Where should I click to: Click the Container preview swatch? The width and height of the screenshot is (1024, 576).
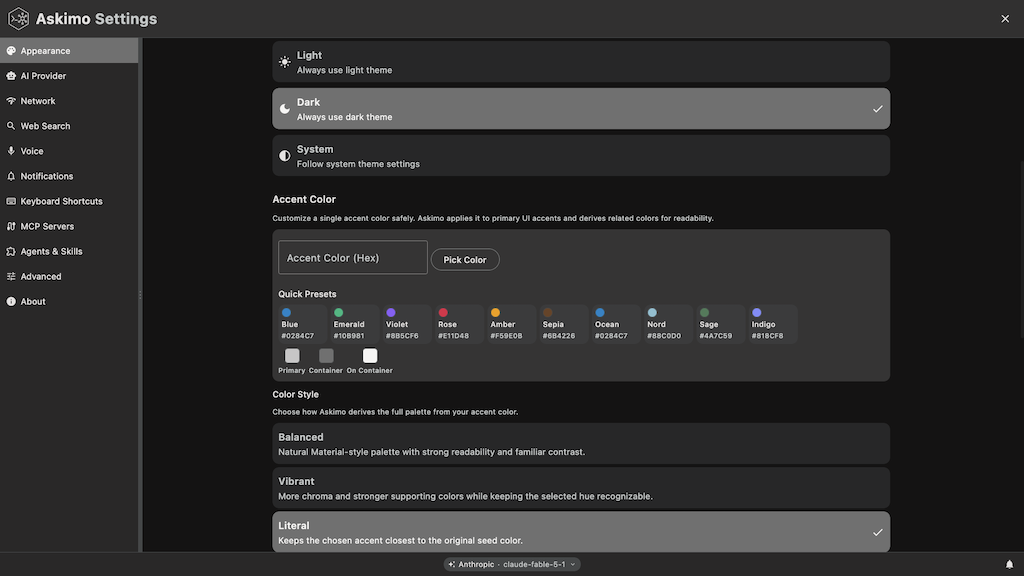coord(326,355)
